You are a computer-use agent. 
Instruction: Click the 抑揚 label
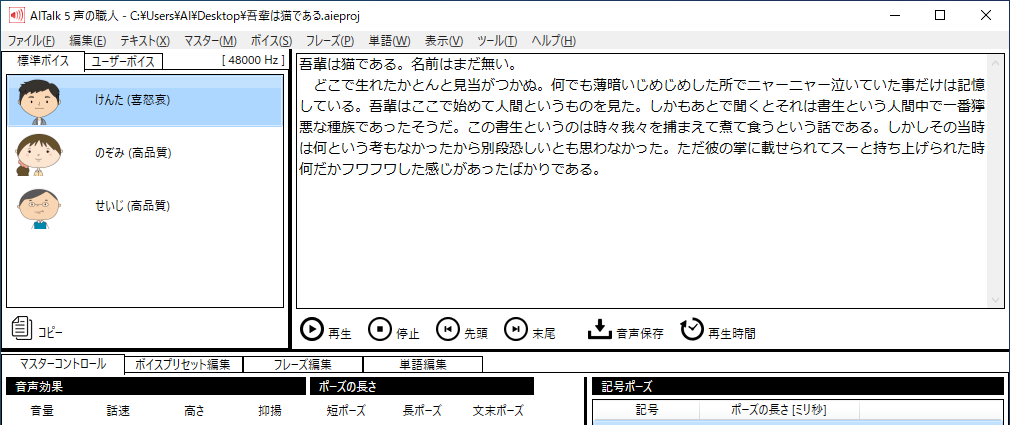pyautogui.click(x=270, y=411)
